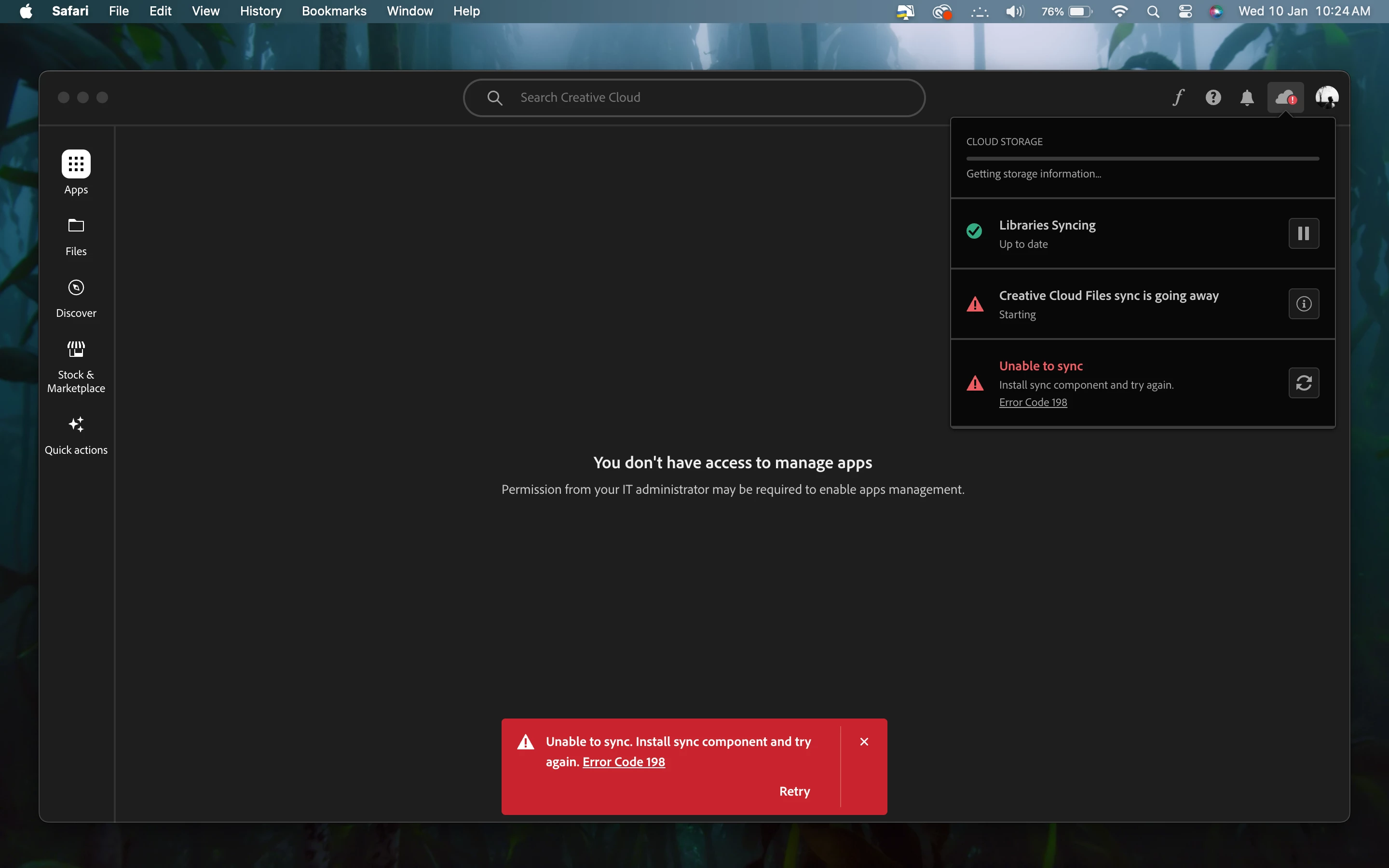Click Retry in the red error banner

[x=794, y=791]
